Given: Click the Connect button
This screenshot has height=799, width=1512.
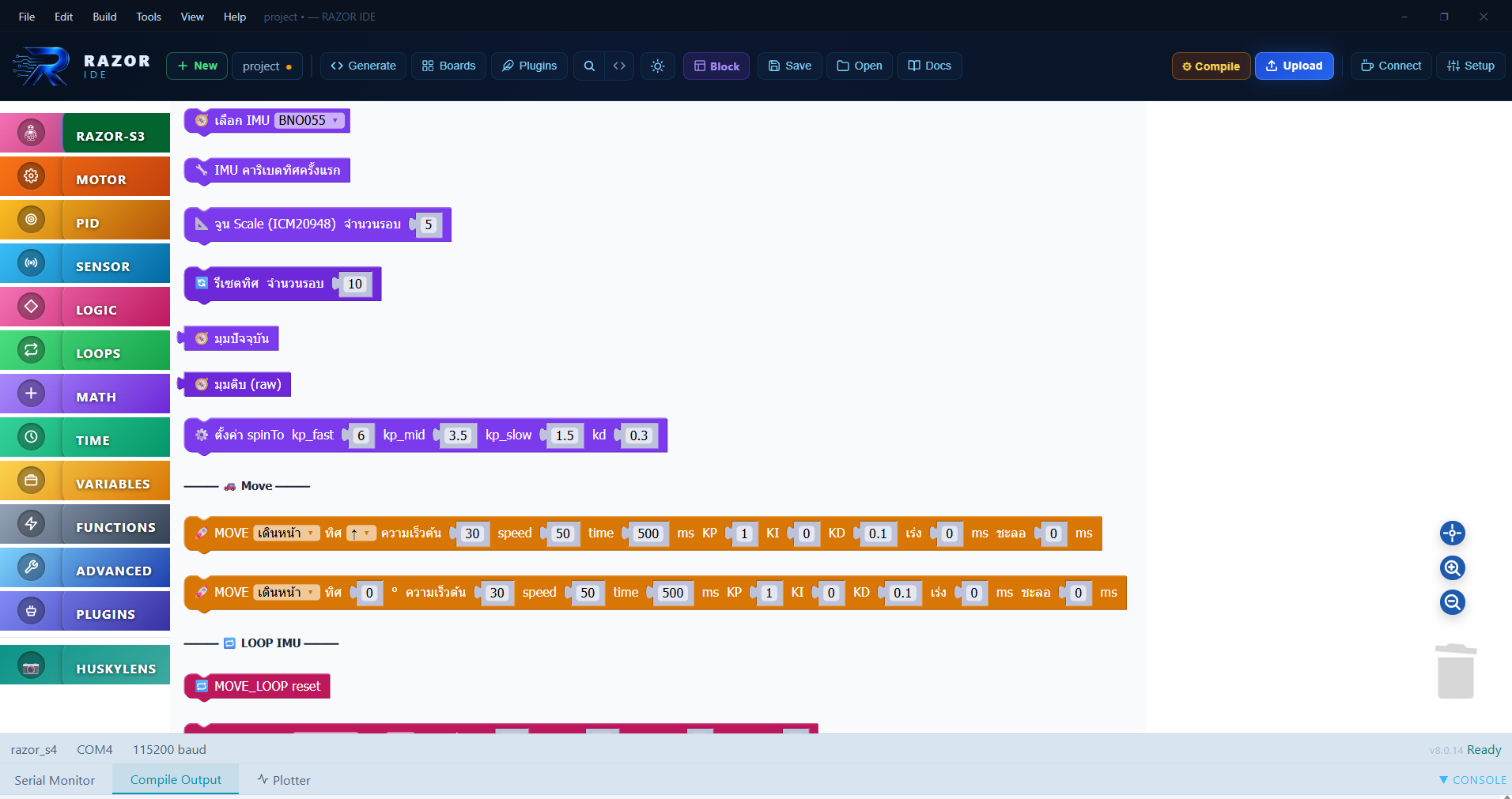Looking at the screenshot, I should pyautogui.click(x=1391, y=66).
